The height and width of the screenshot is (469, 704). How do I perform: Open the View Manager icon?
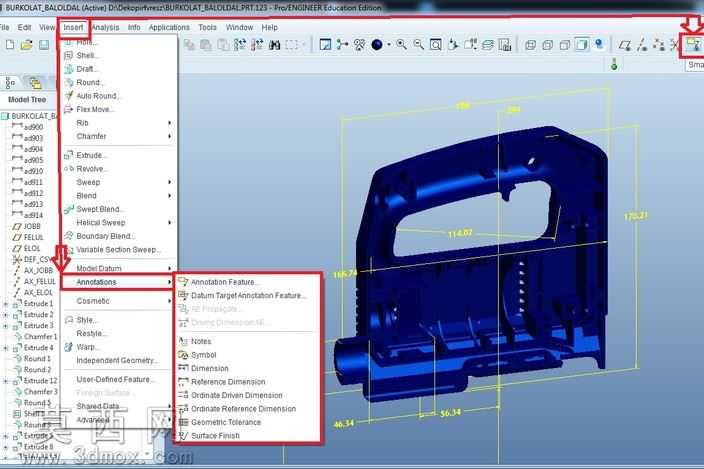pos(505,45)
